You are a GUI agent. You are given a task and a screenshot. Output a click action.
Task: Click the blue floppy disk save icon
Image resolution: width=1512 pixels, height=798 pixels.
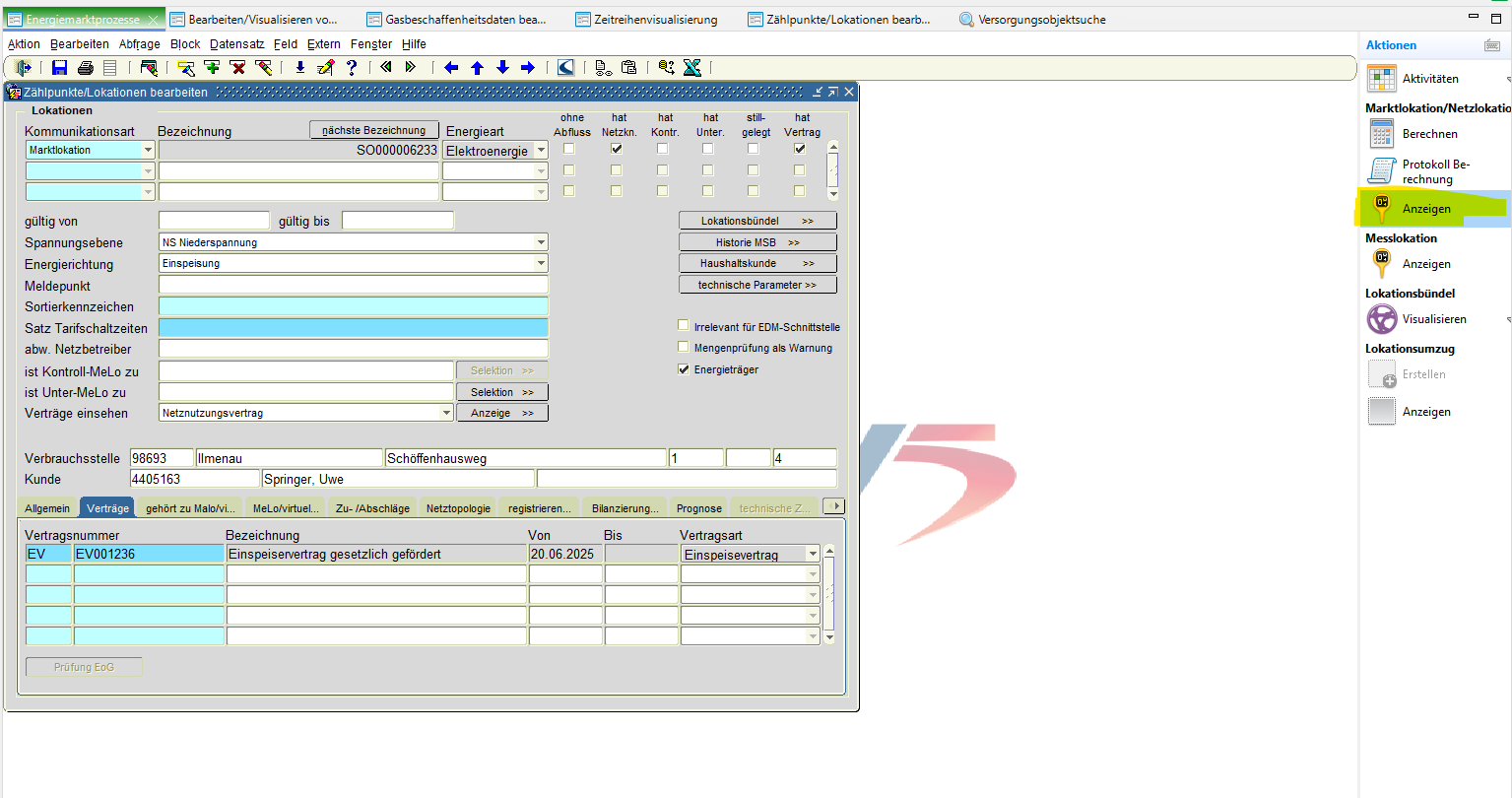60,67
